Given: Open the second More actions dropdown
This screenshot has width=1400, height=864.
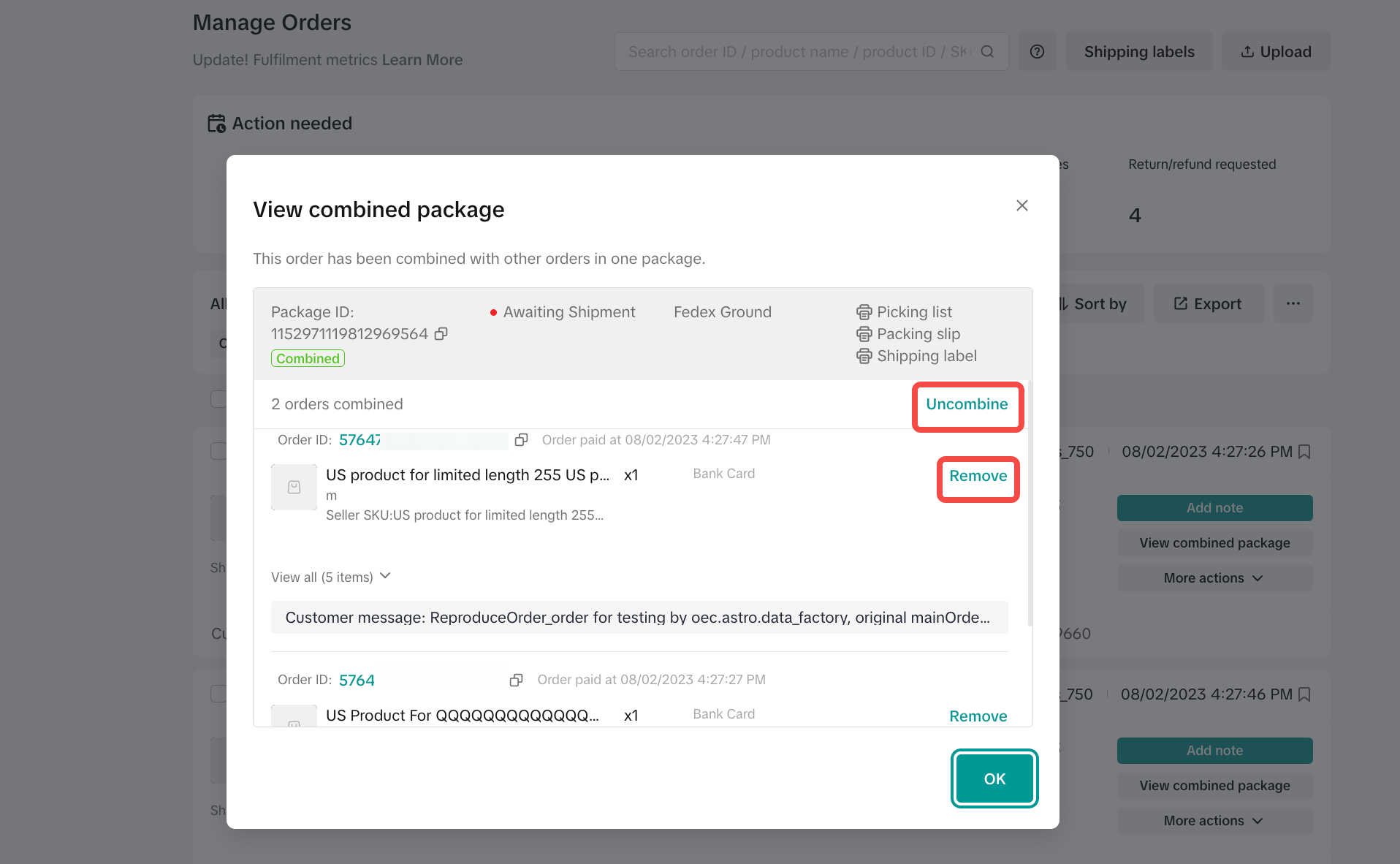Looking at the screenshot, I should click(x=1214, y=821).
